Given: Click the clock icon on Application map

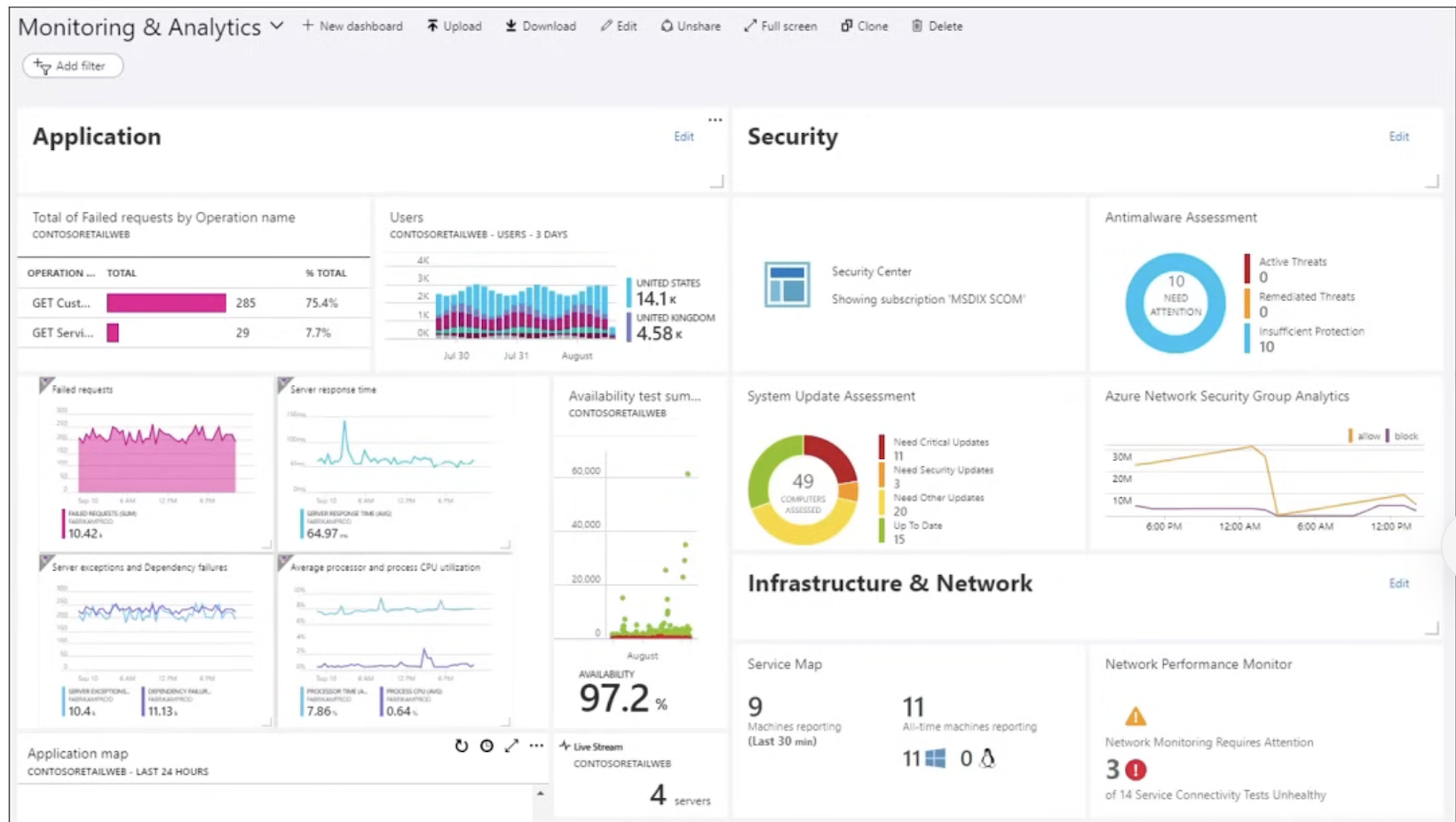Looking at the screenshot, I should point(487,746).
